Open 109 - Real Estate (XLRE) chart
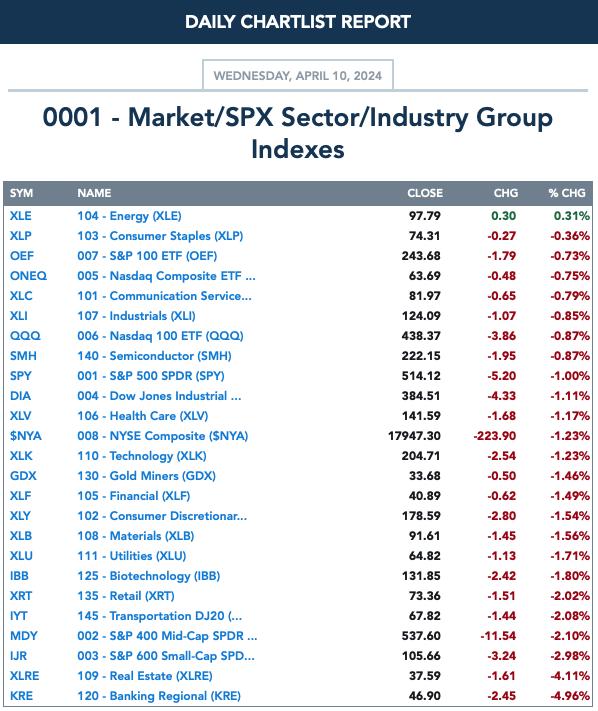 (145, 676)
